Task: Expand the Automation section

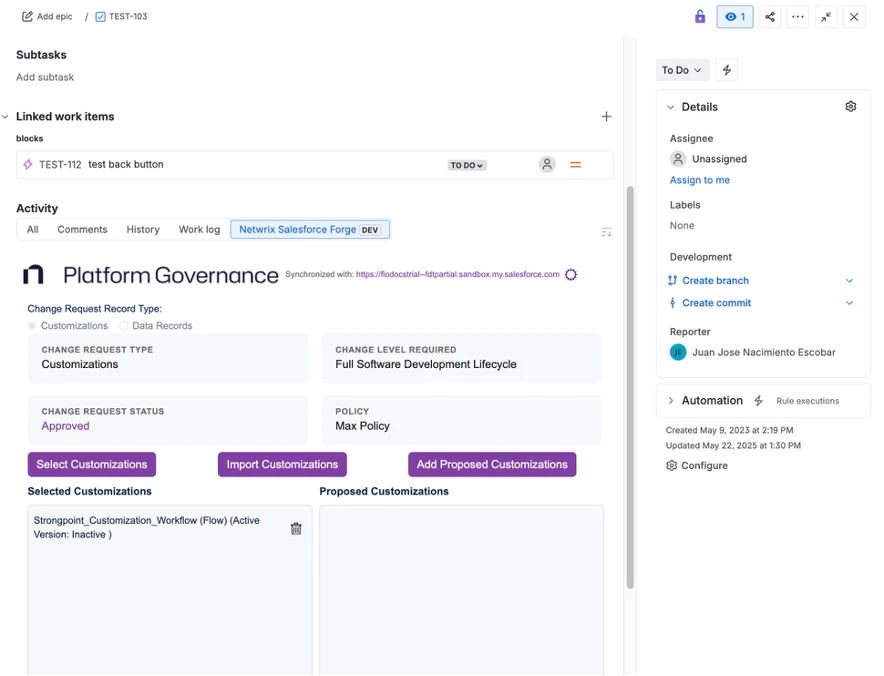Action: tap(671, 401)
